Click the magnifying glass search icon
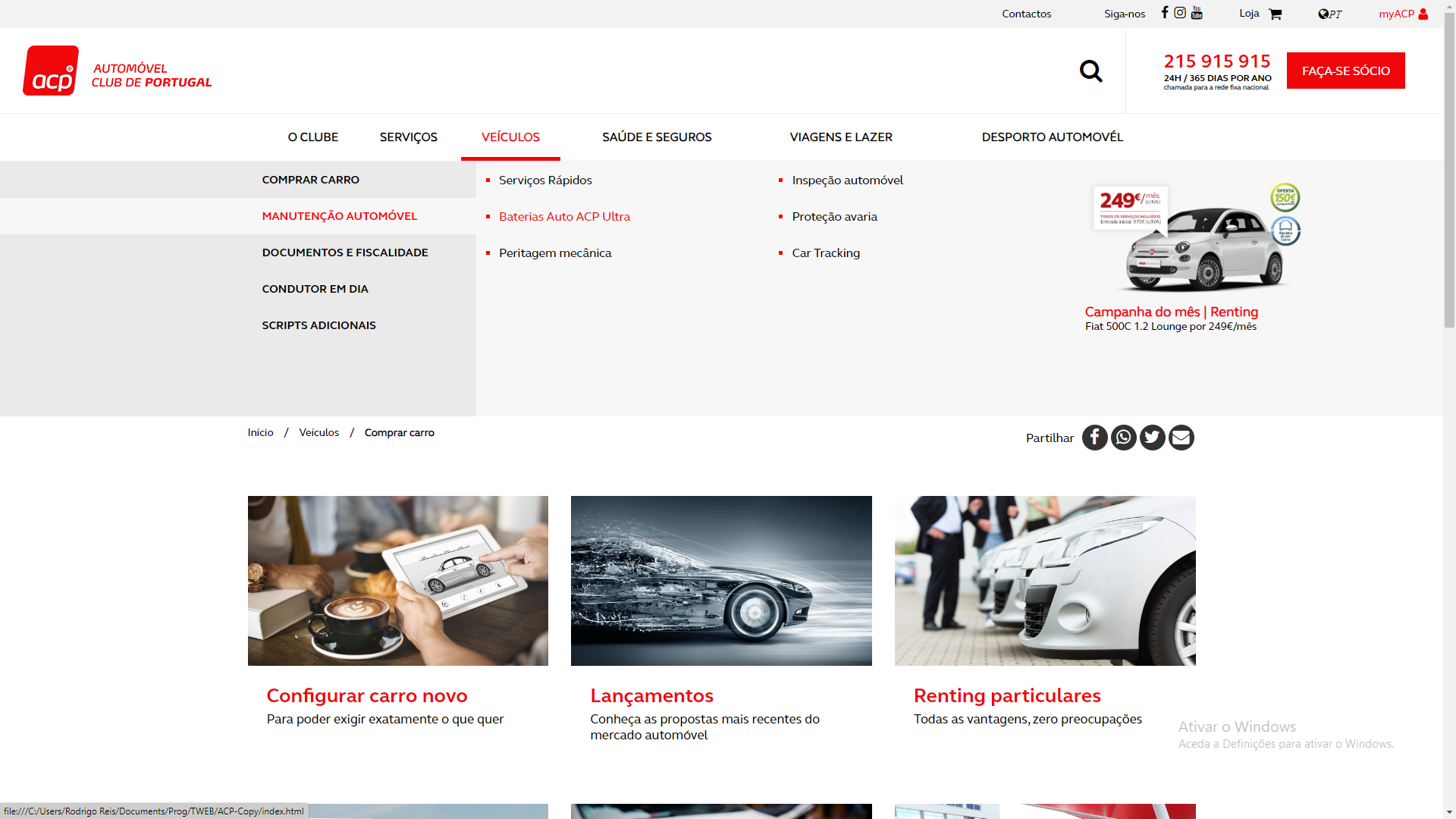Image resolution: width=1456 pixels, height=819 pixels. pyautogui.click(x=1090, y=71)
